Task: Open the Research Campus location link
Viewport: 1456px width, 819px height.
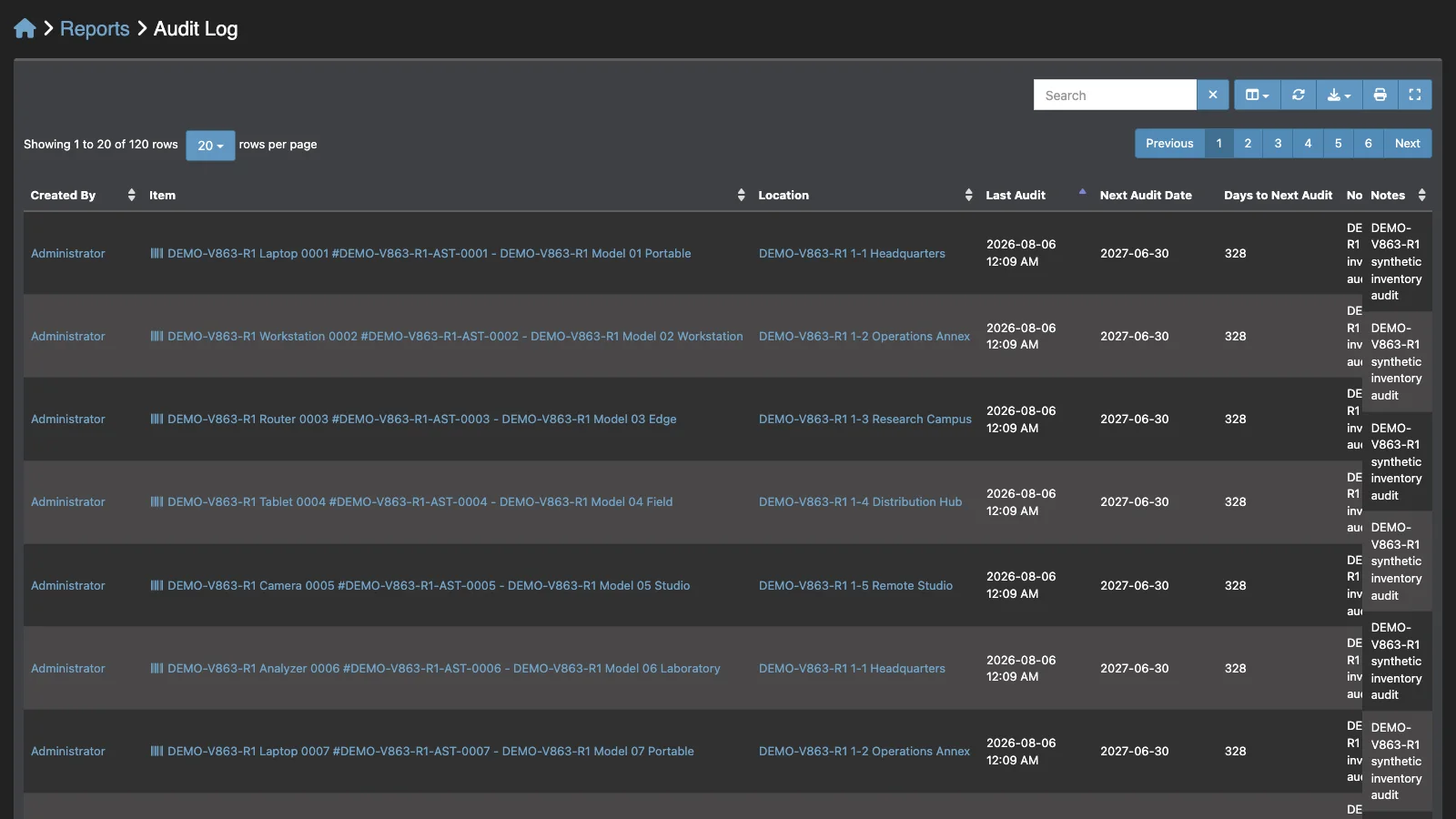Action: point(865,419)
